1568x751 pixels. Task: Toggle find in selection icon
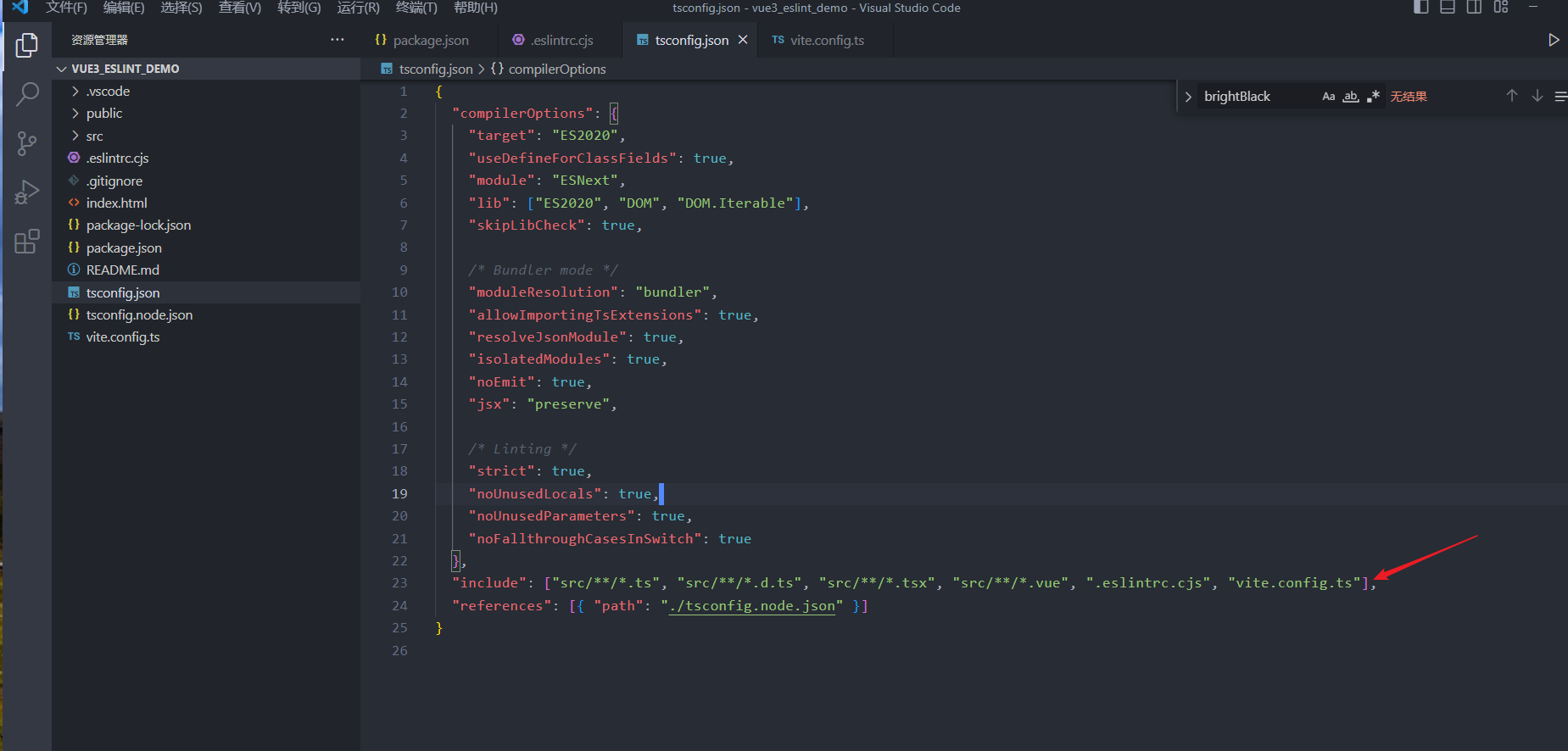[x=1560, y=97]
